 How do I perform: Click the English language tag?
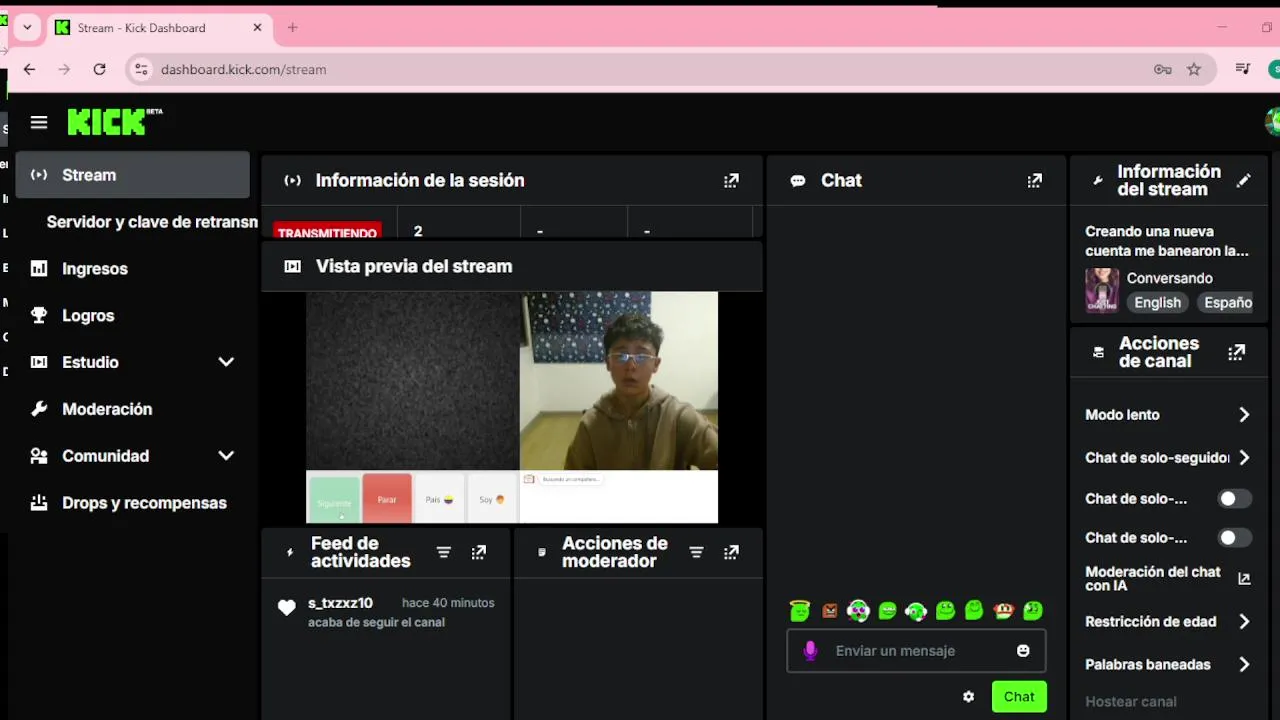pos(1157,303)
